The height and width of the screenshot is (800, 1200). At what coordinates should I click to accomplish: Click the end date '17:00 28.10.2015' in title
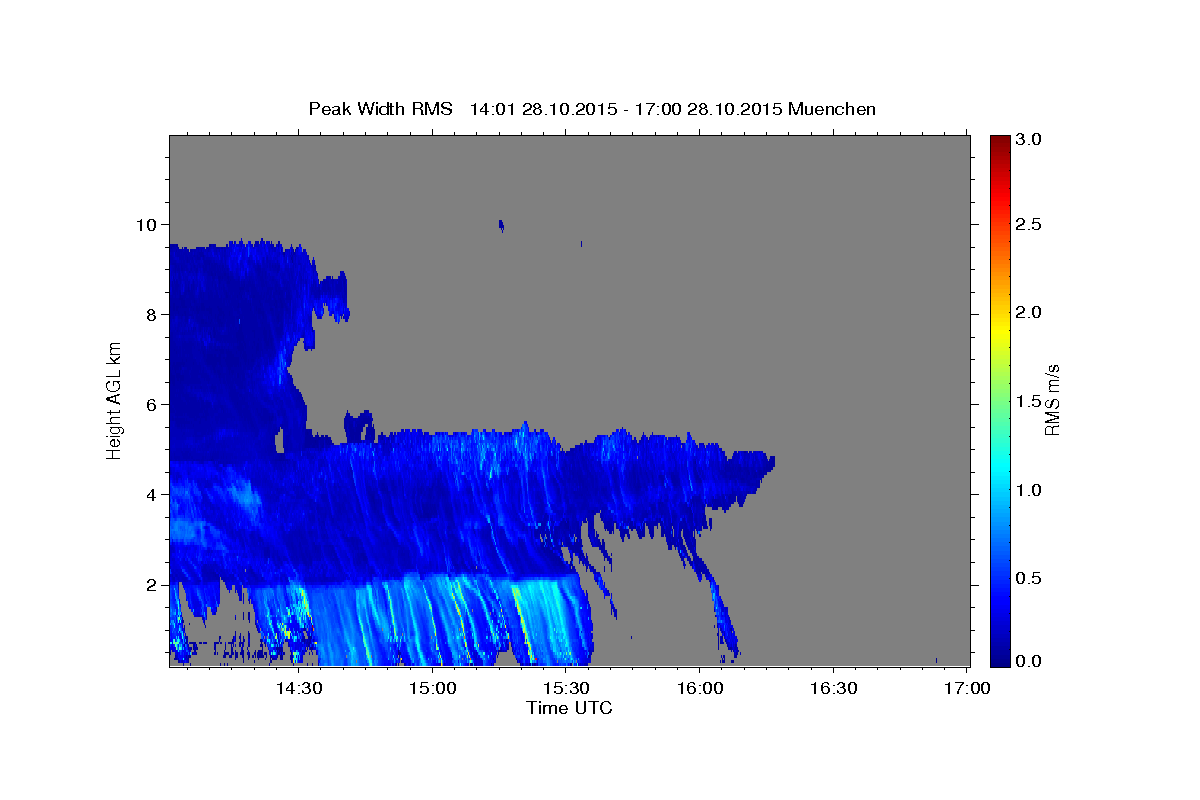coord(707,109)
